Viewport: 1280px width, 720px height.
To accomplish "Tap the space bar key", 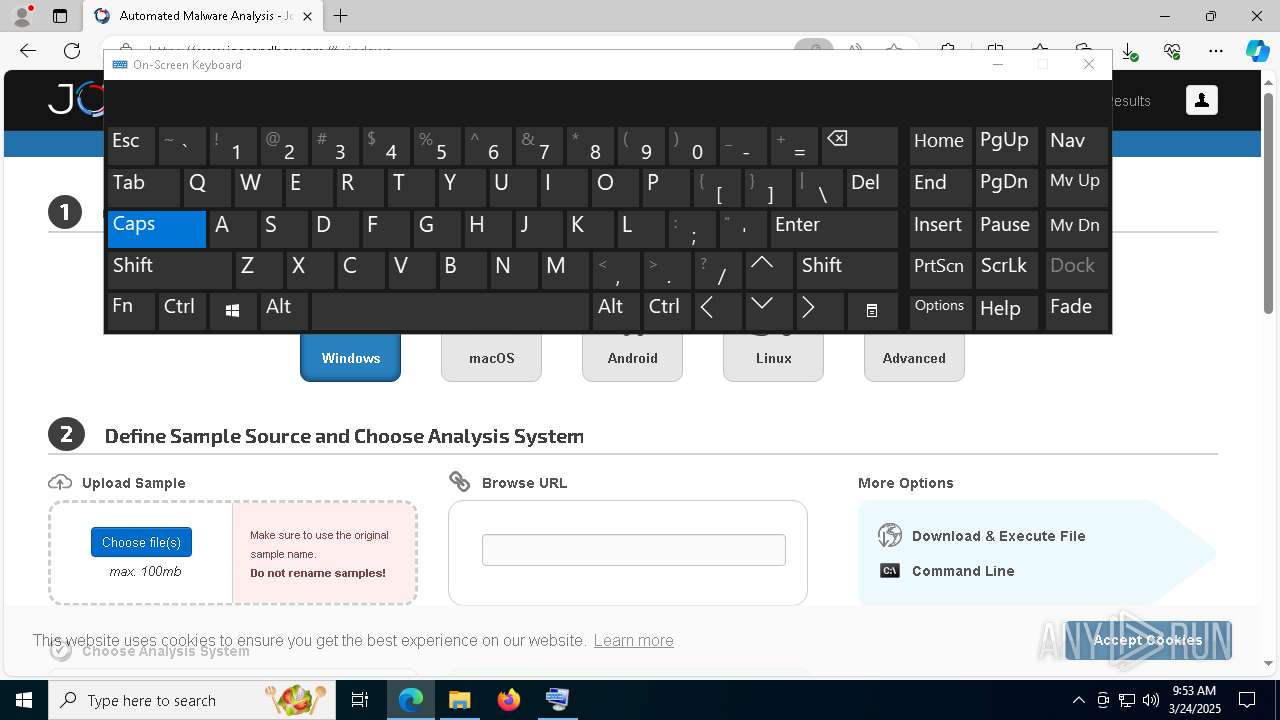I will [x=450, y=311].
